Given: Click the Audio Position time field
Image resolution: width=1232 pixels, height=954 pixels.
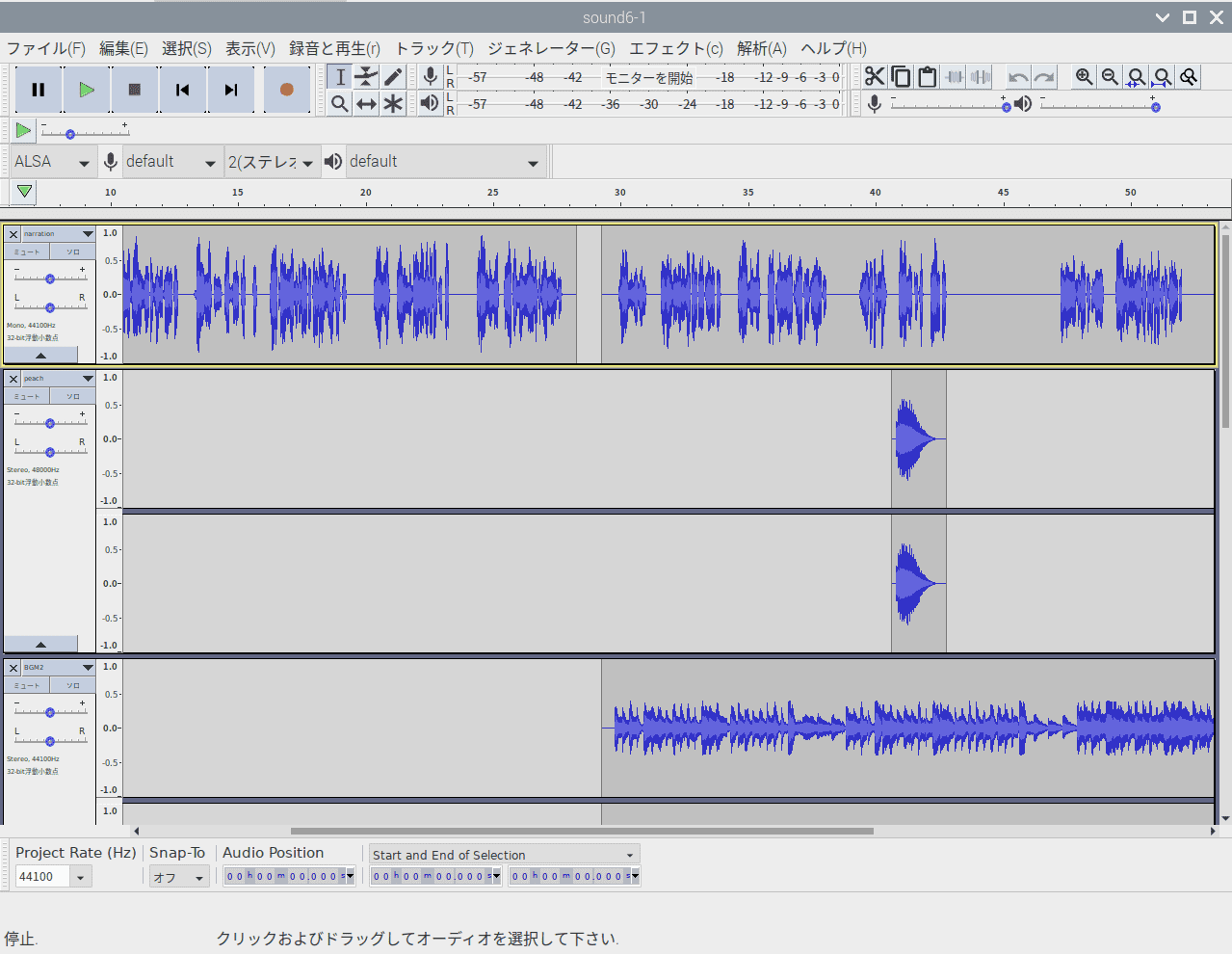Looking at the screenshot, I should [289, 876].
